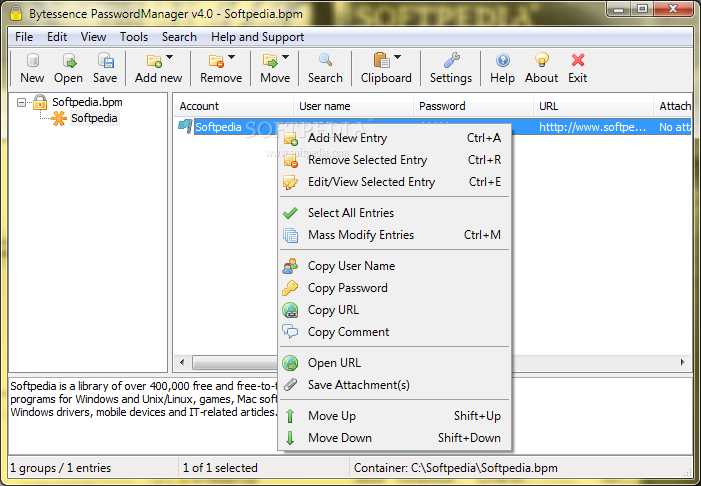Click the horizontal scrollbar thumb
Viewport: 701px width, 486px height.
tap(235, 363)
